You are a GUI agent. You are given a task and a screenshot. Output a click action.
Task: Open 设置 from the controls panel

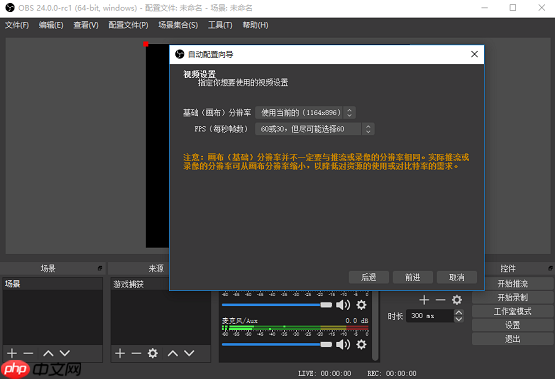[x=513, y=325]
